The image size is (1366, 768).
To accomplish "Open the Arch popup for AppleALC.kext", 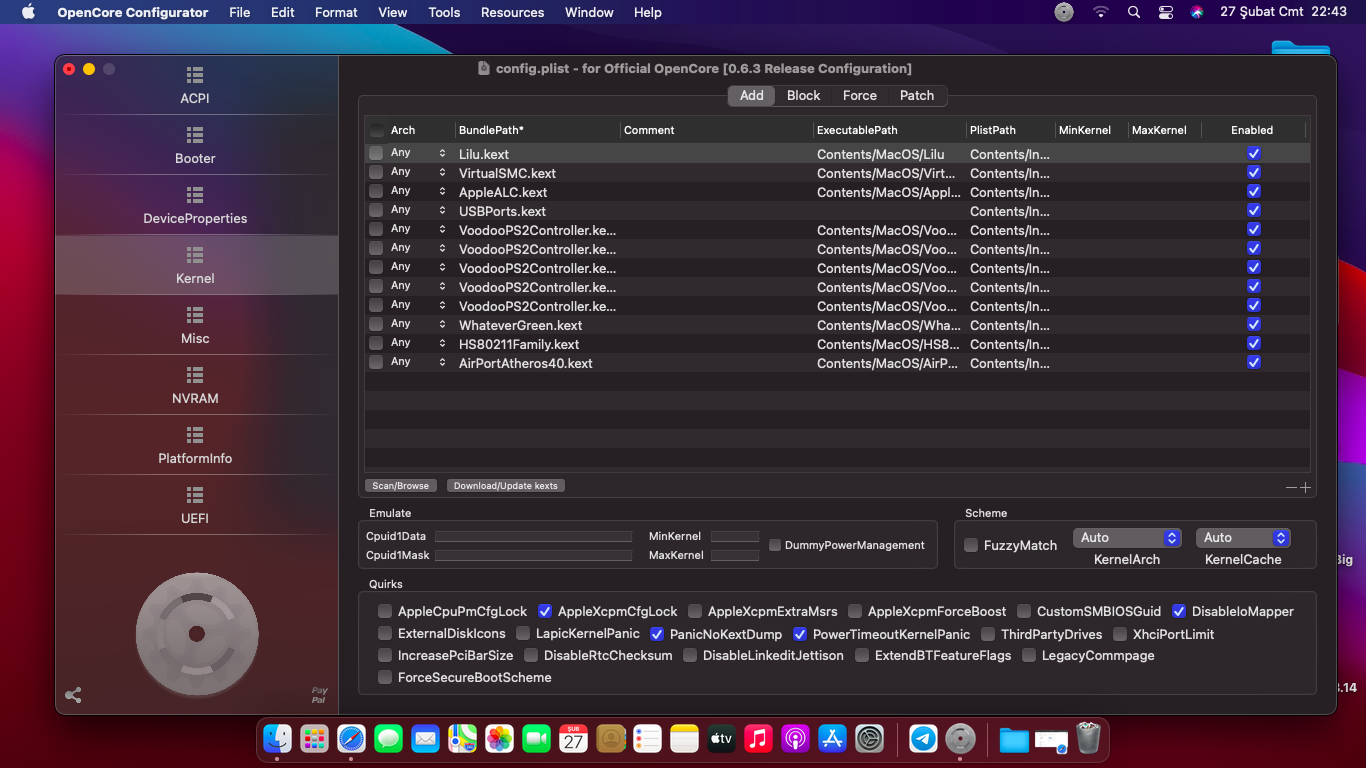I will point(419,191).
